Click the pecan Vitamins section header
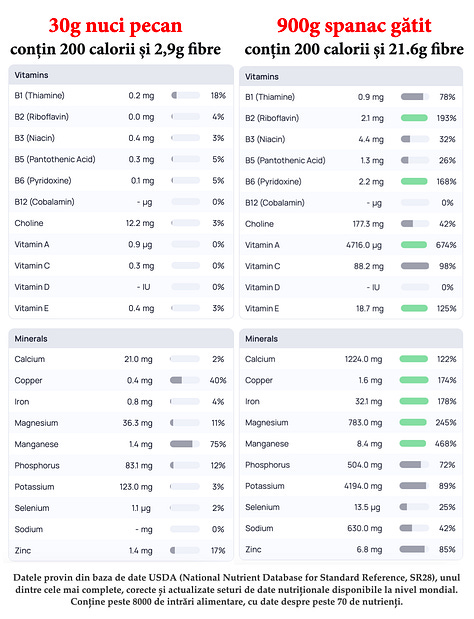Viewport: 474px width, 619px height. 121,75
